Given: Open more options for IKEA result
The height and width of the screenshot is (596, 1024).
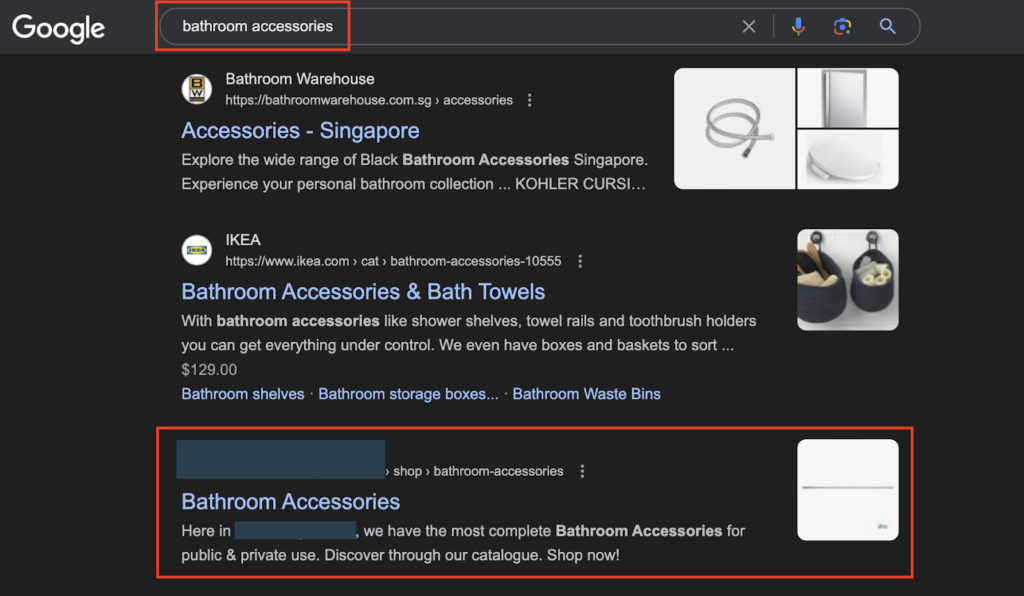Looking at the screenshot, I should click(580, 261).
